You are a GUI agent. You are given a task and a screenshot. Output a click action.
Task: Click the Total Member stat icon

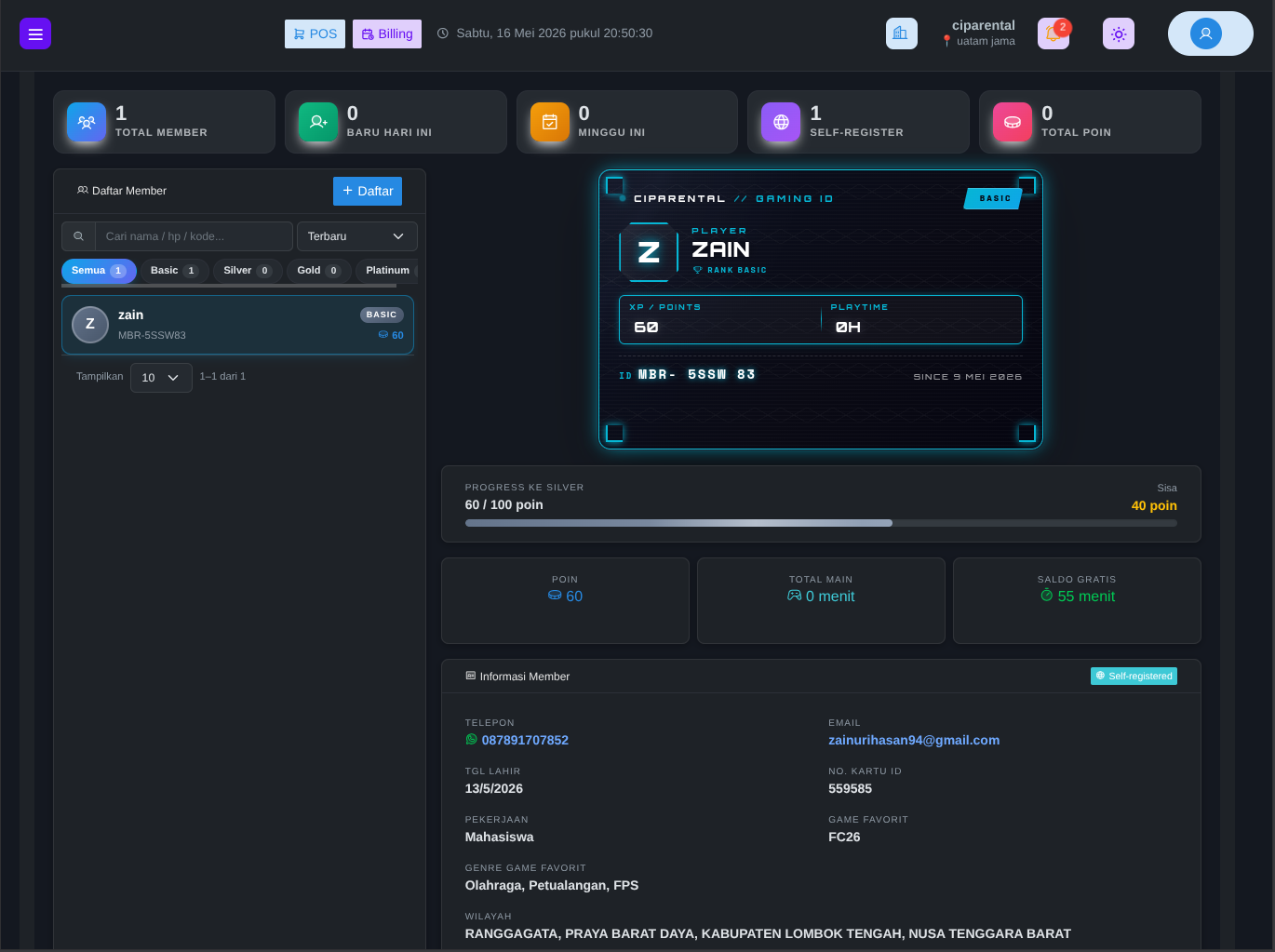(87, 122)
